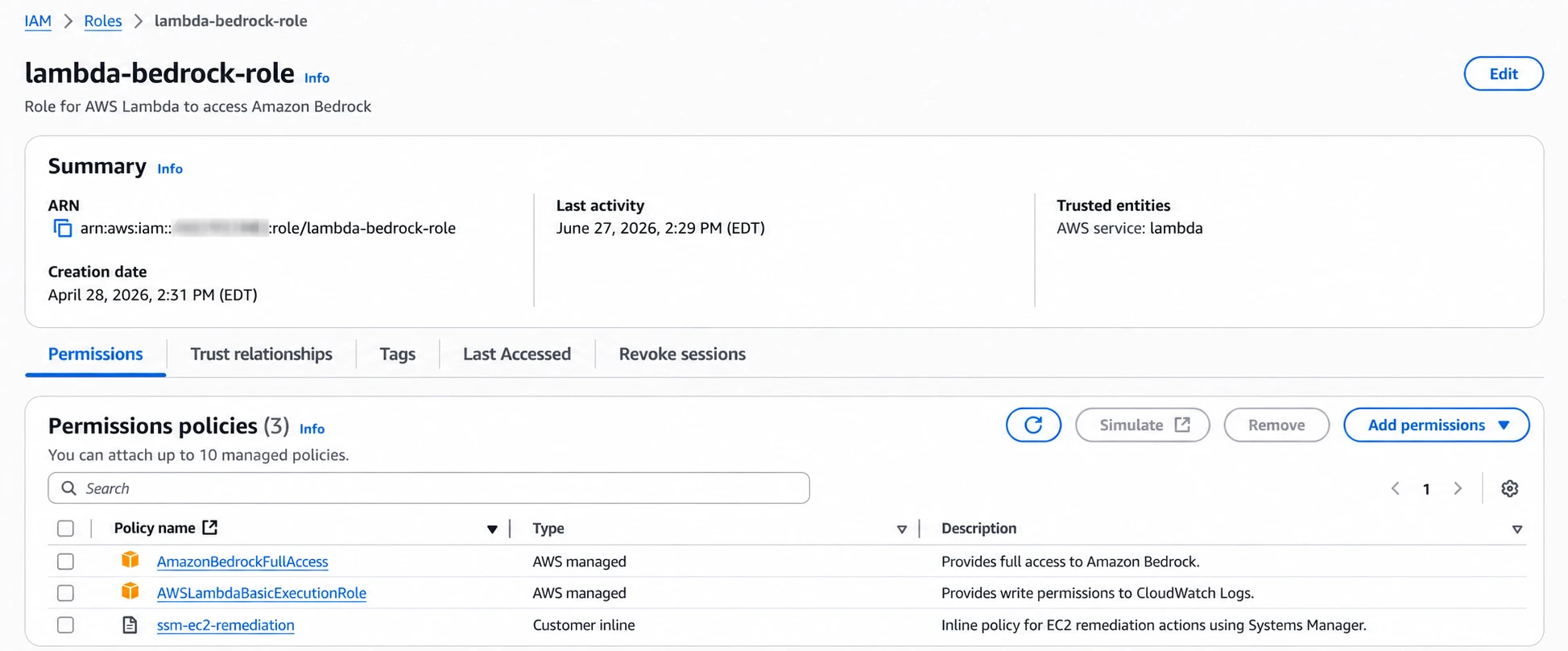Navigate to IAM breadcrumb link

38,21
